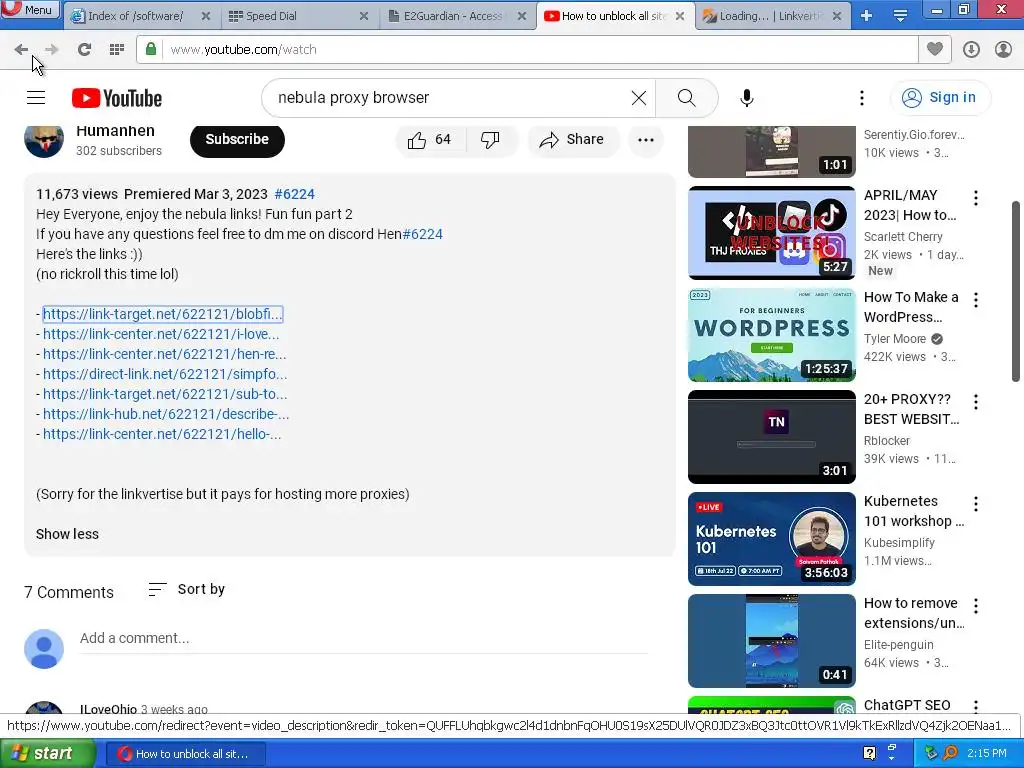Reload the page with the refresh icon
This screenshot has height=768, width=1024.
(x=84, y=49)
